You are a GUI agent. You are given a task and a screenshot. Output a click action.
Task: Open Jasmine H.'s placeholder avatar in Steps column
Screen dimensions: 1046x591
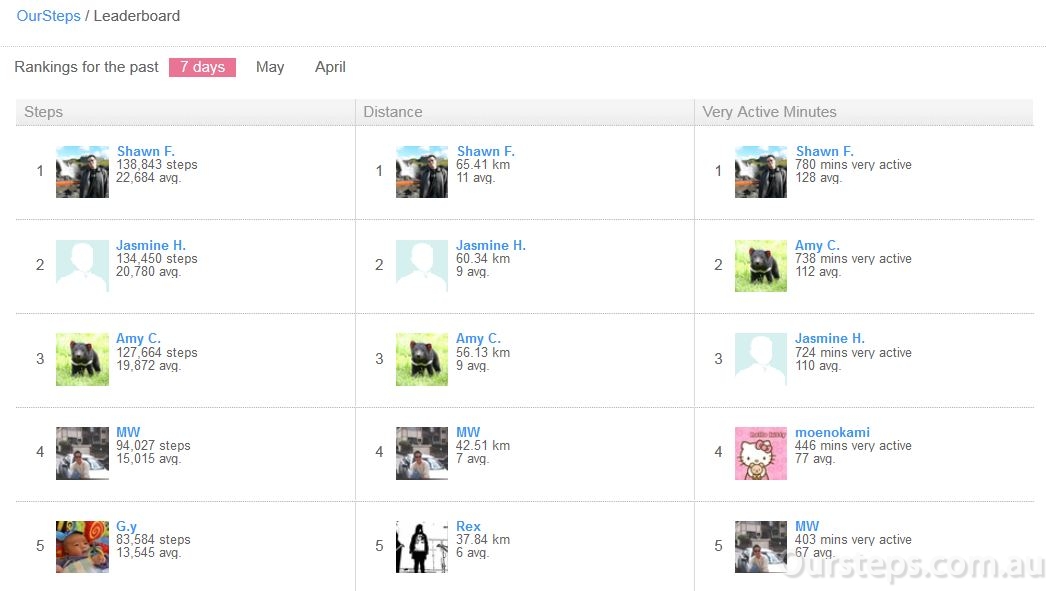click(x=82, y=265)
